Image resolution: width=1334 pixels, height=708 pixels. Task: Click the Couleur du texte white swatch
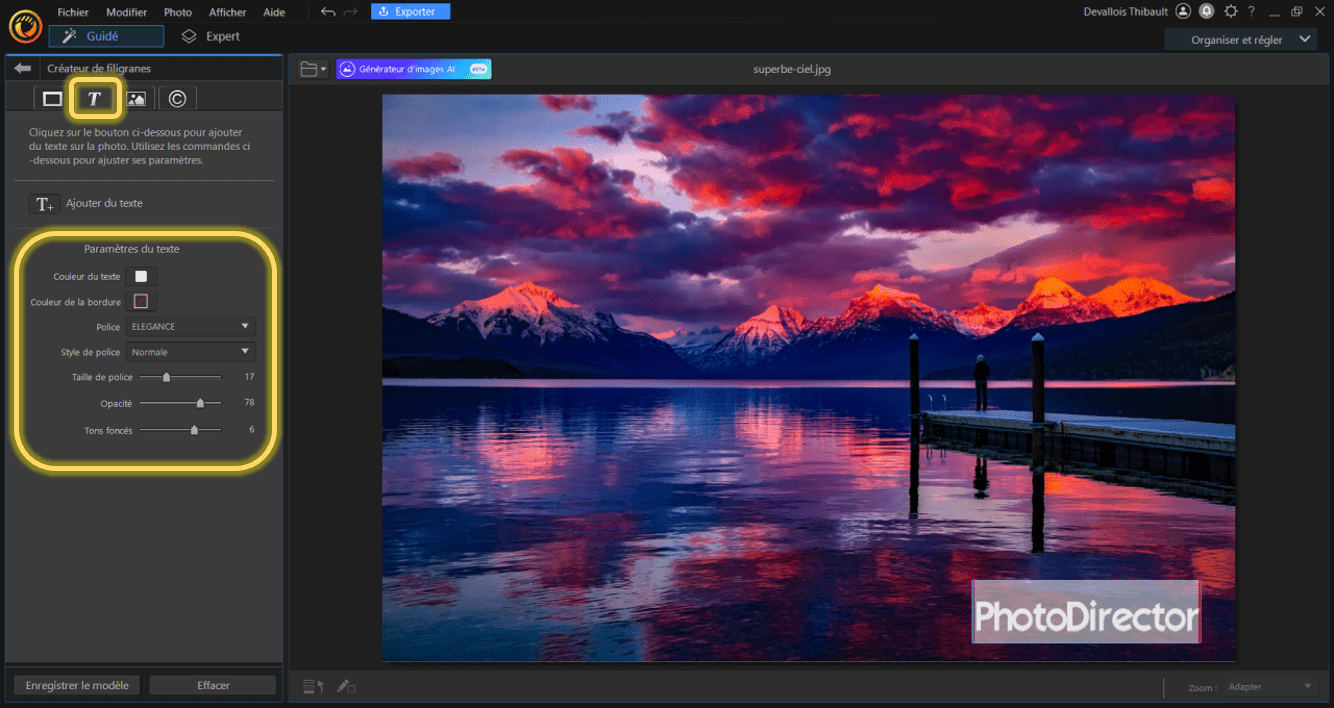click(141, 277)
